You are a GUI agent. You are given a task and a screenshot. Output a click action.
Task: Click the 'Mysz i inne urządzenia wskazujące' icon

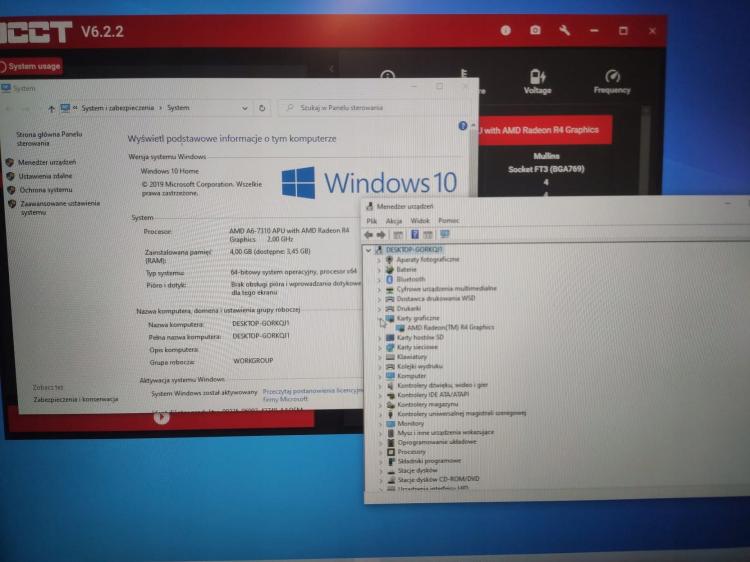tap(391, 433)
